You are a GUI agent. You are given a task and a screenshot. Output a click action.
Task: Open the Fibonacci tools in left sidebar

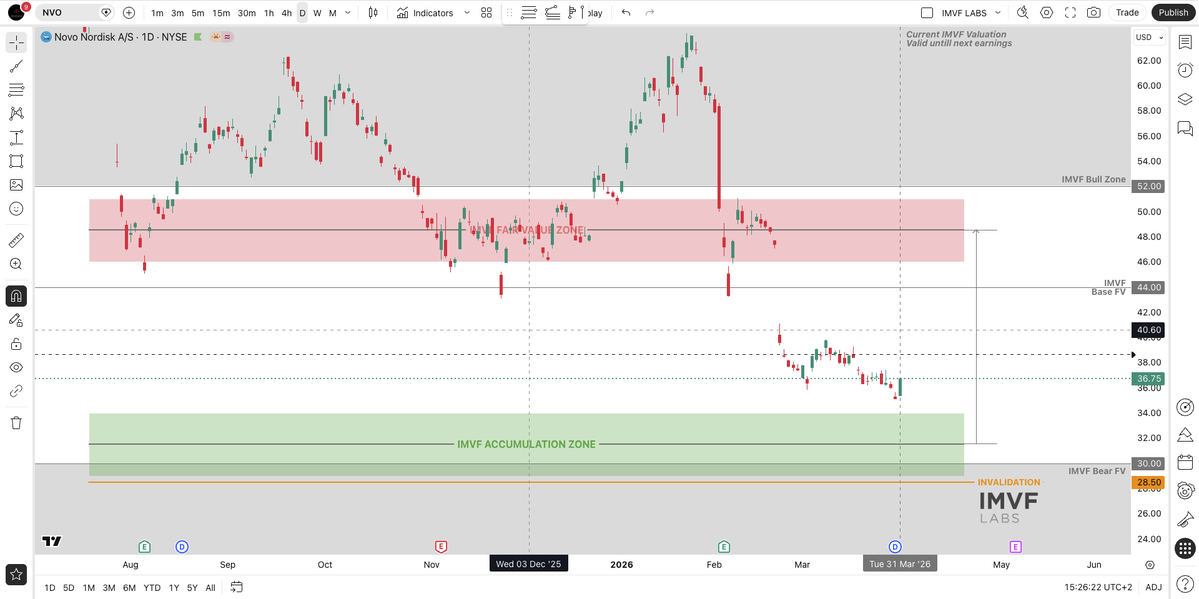(16, 90)
